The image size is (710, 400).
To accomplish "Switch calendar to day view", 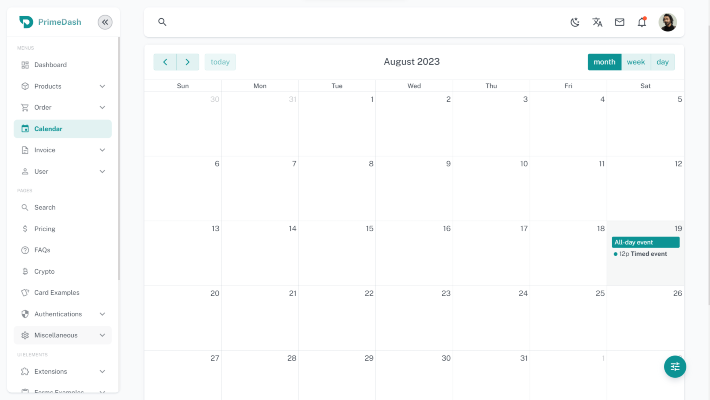I will [x=662, y=62].
